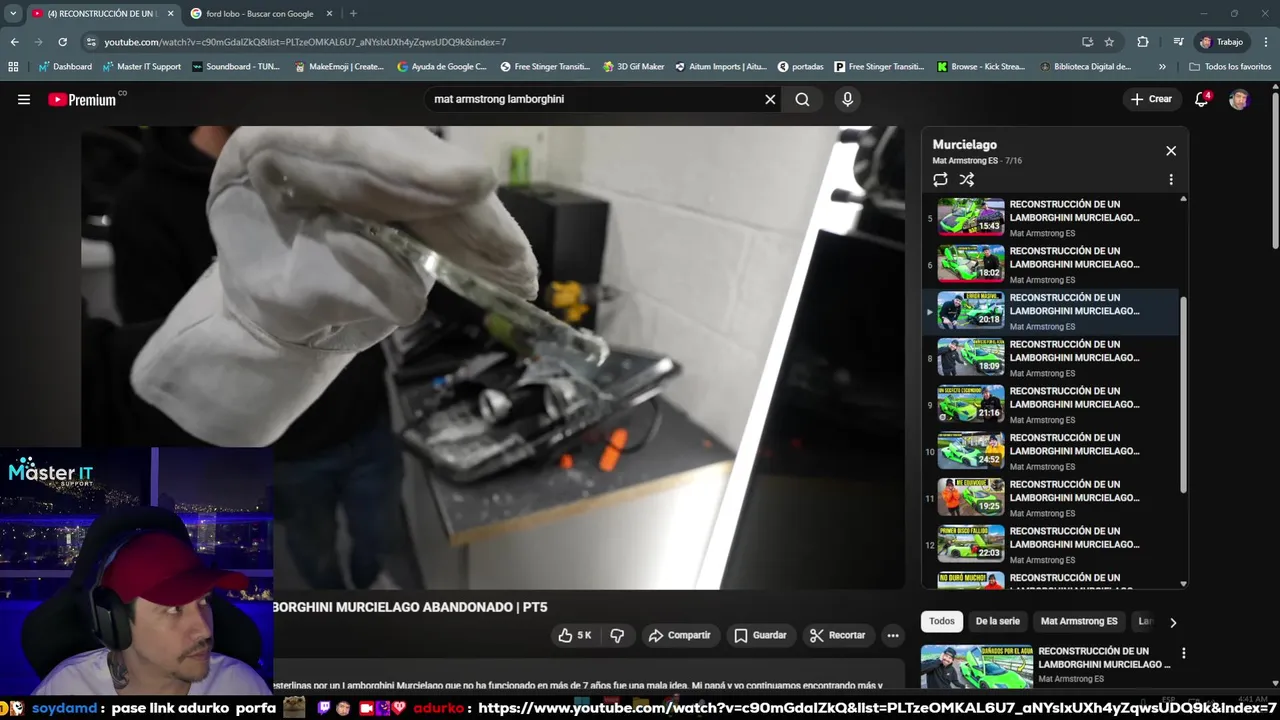Open more video actions ellipsis
1280x720 pixels.
point(893,635)
